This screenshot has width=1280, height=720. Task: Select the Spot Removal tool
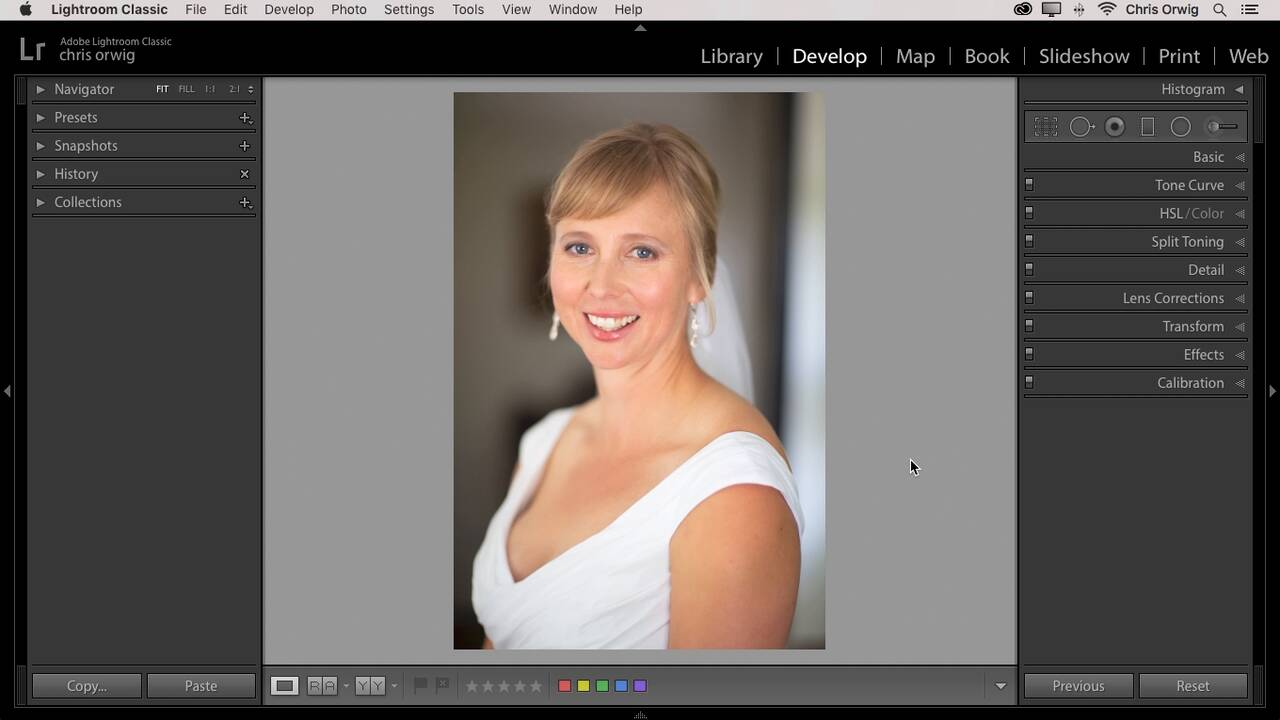1082,127
